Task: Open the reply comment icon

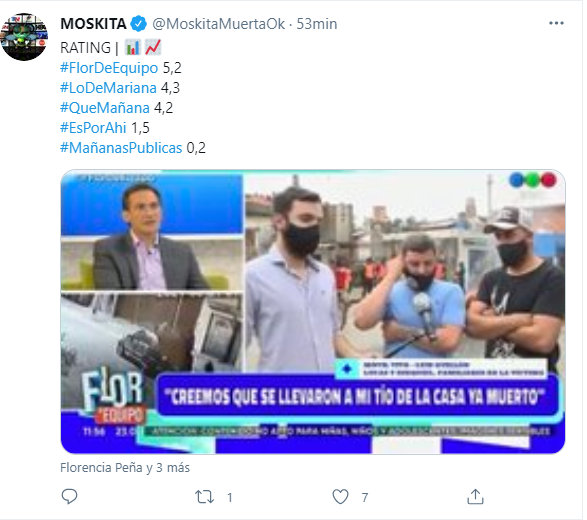Action: [x=69, y=496]
